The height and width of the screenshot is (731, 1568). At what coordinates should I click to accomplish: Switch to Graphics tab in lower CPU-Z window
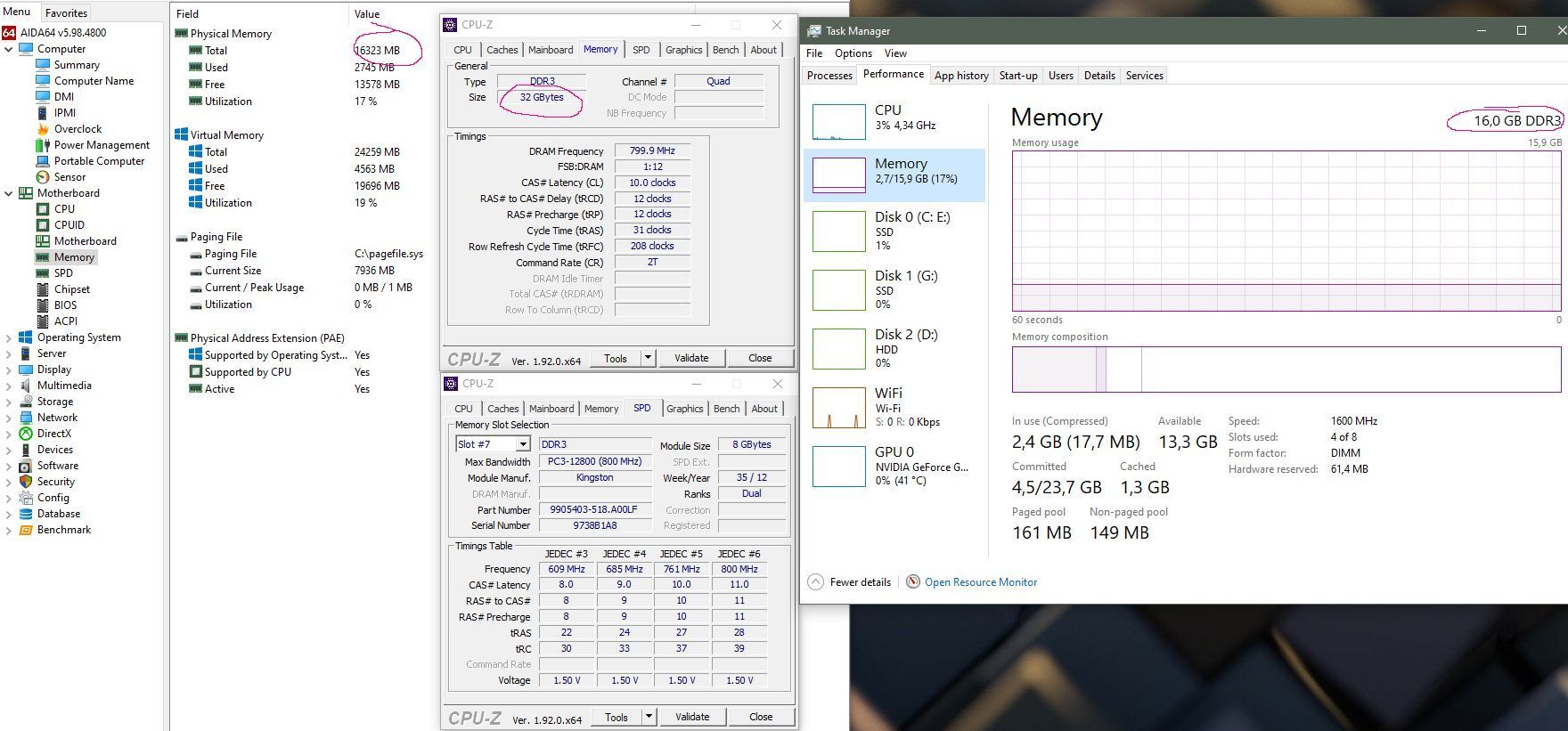[x=684, y=409]
